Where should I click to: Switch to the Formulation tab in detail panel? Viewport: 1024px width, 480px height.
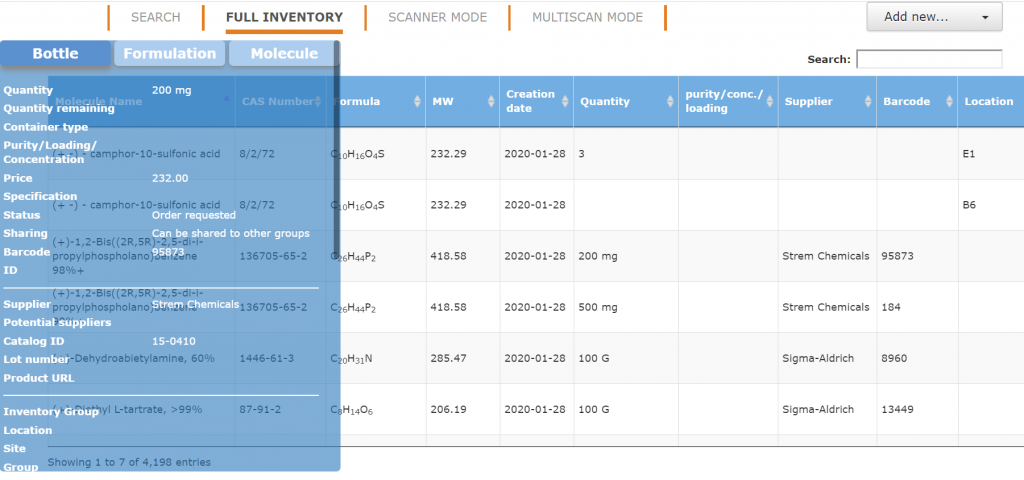click(x=169, y=54)
